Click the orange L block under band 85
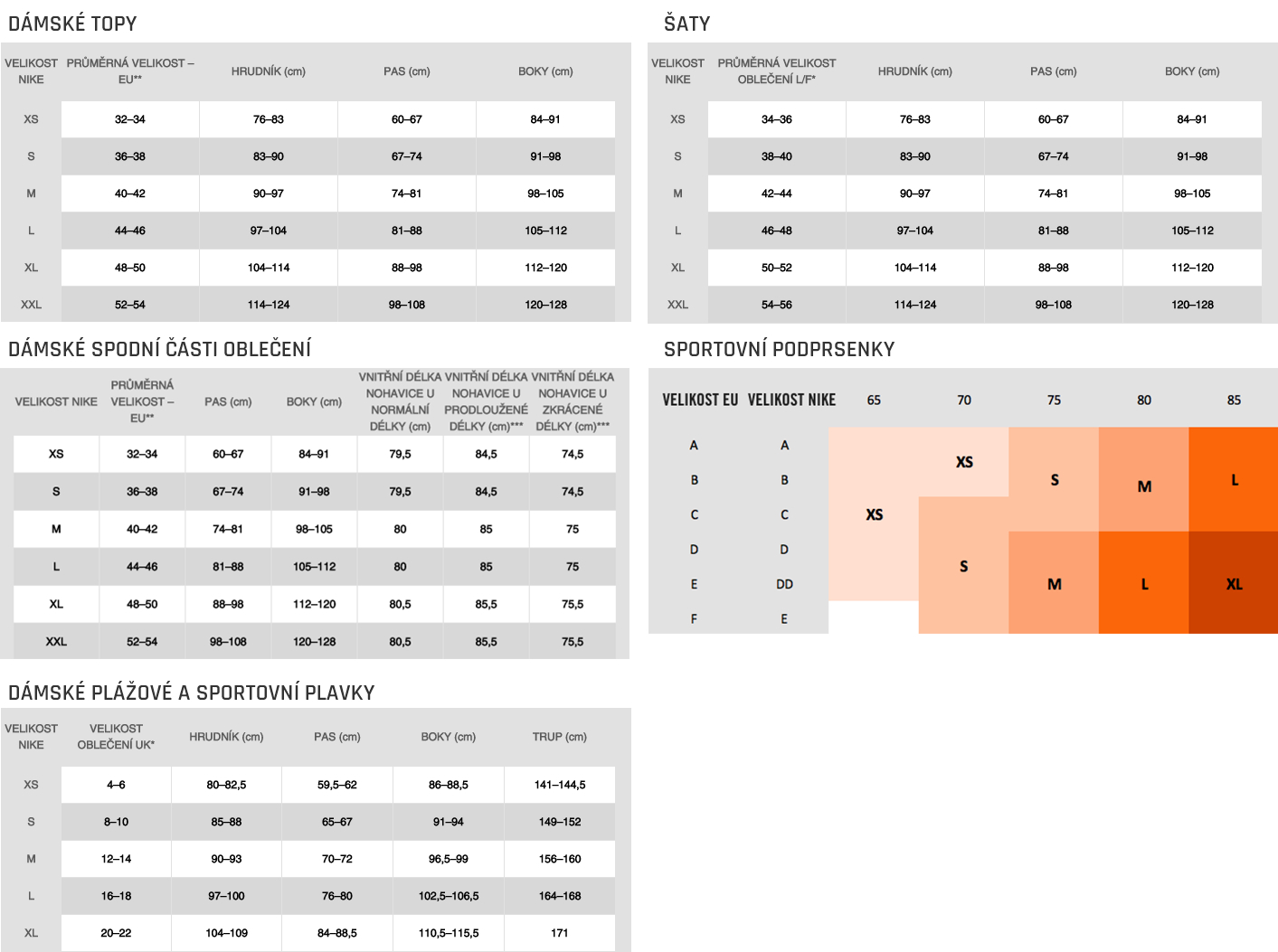The width and height of the screenshot is (1278, 952). tap(1234, 479)
